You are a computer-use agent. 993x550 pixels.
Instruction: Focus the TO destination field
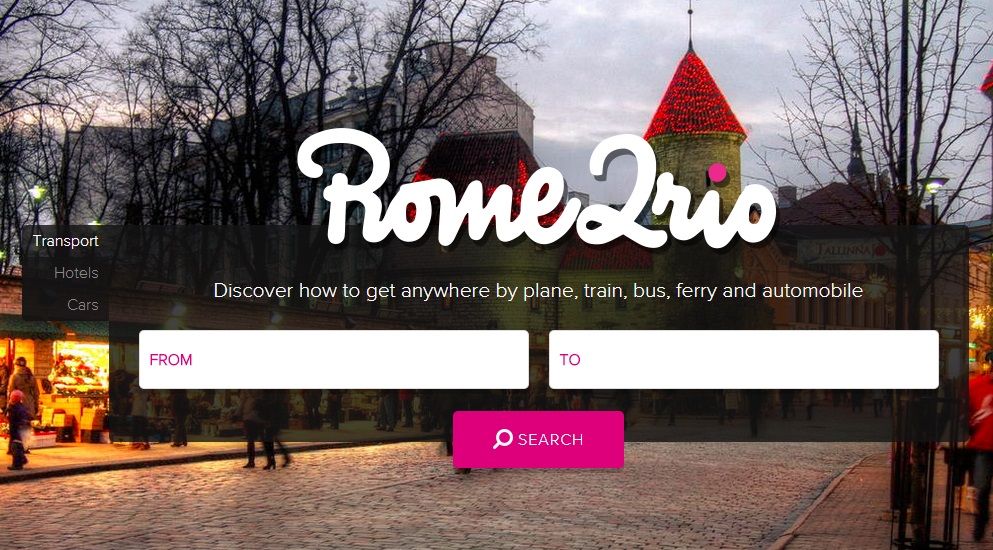tap(743, 359)
